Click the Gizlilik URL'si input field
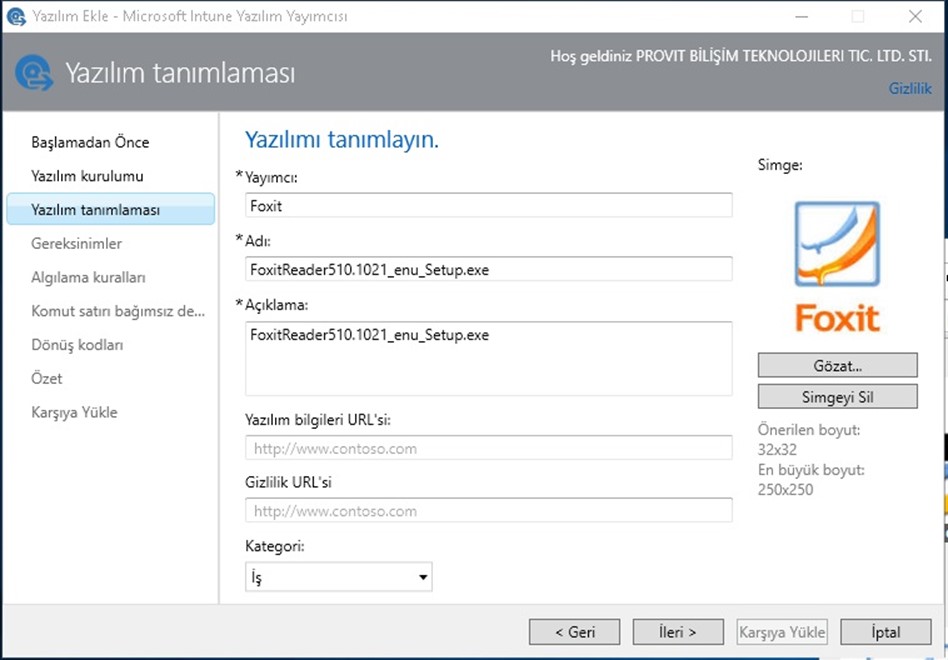The height and width of the screenshot is (660, 948). (489, 510)
